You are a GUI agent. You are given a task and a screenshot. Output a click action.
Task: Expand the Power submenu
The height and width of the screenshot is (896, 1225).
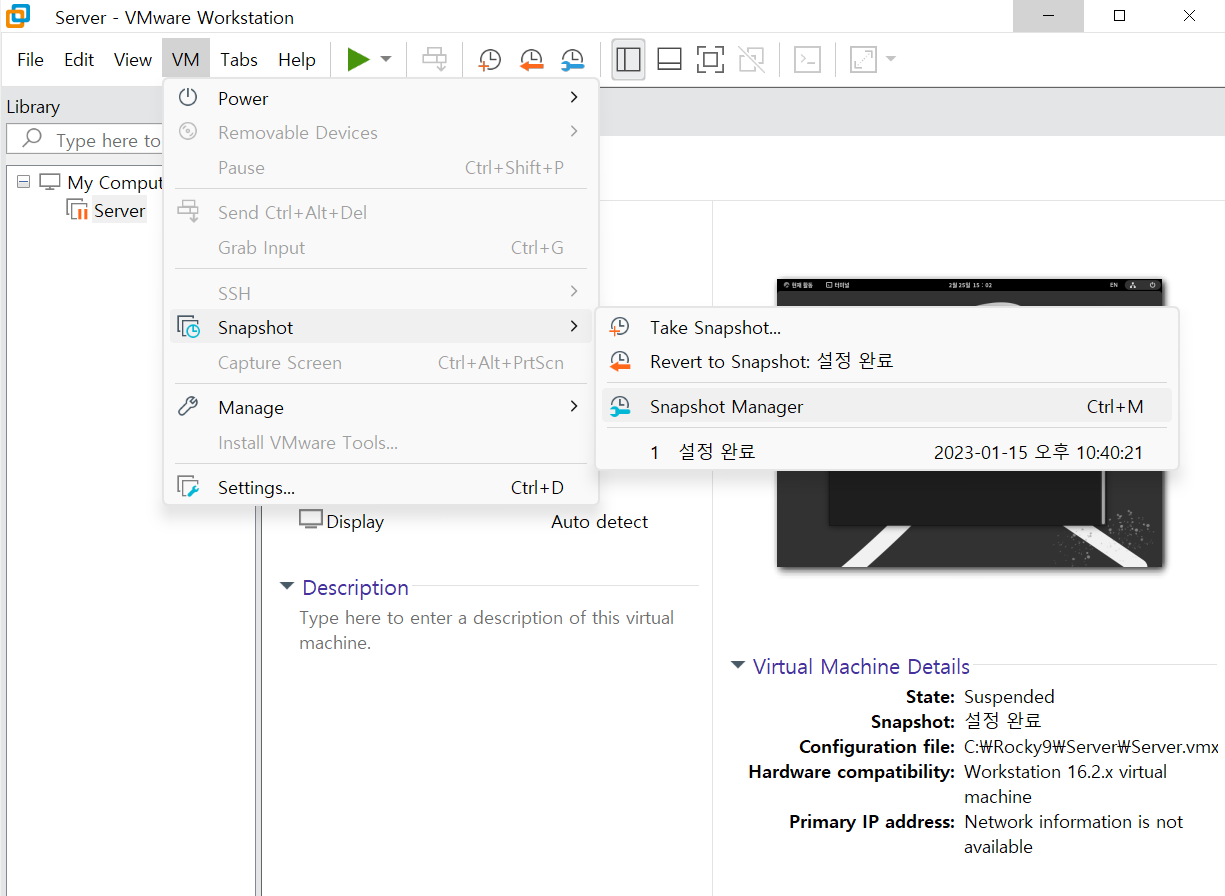click(380, 98)
